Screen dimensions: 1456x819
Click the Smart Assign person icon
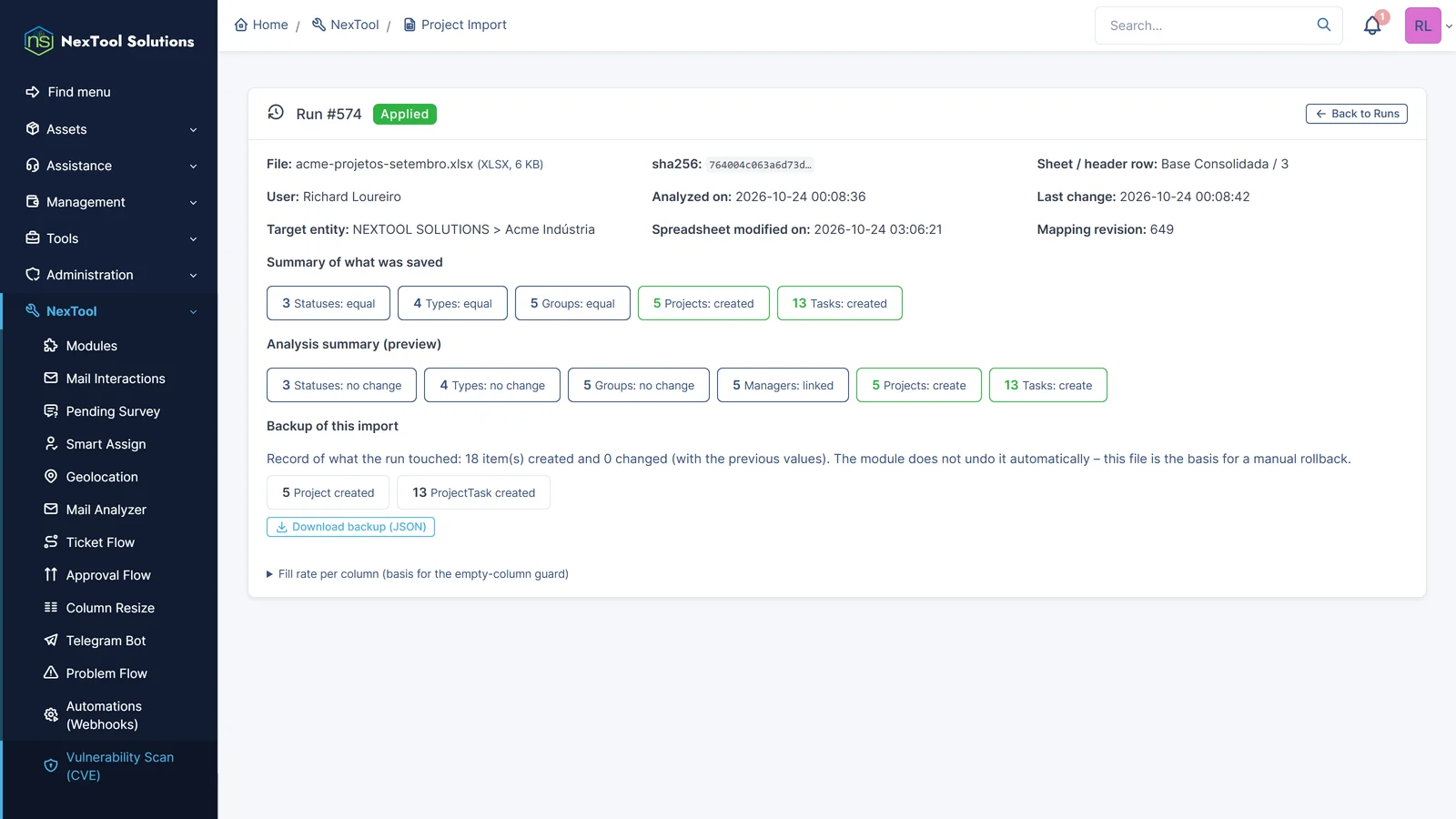(51, 444)
